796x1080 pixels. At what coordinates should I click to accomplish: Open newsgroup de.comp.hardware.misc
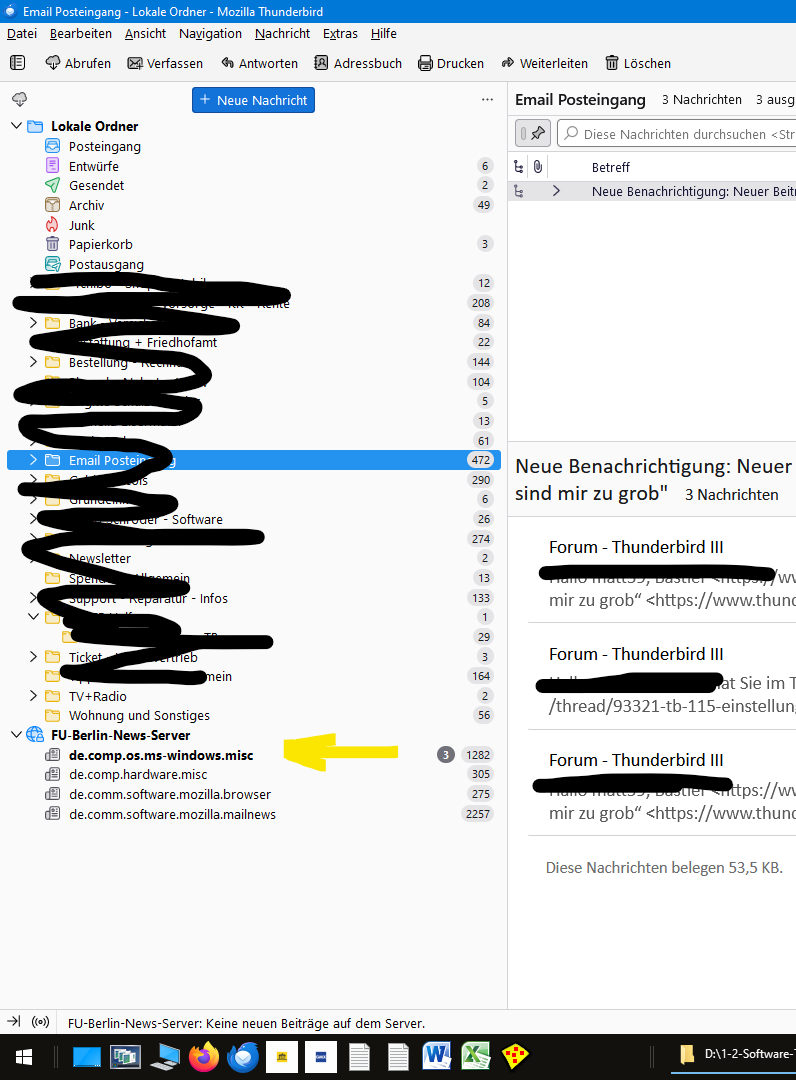253,774
